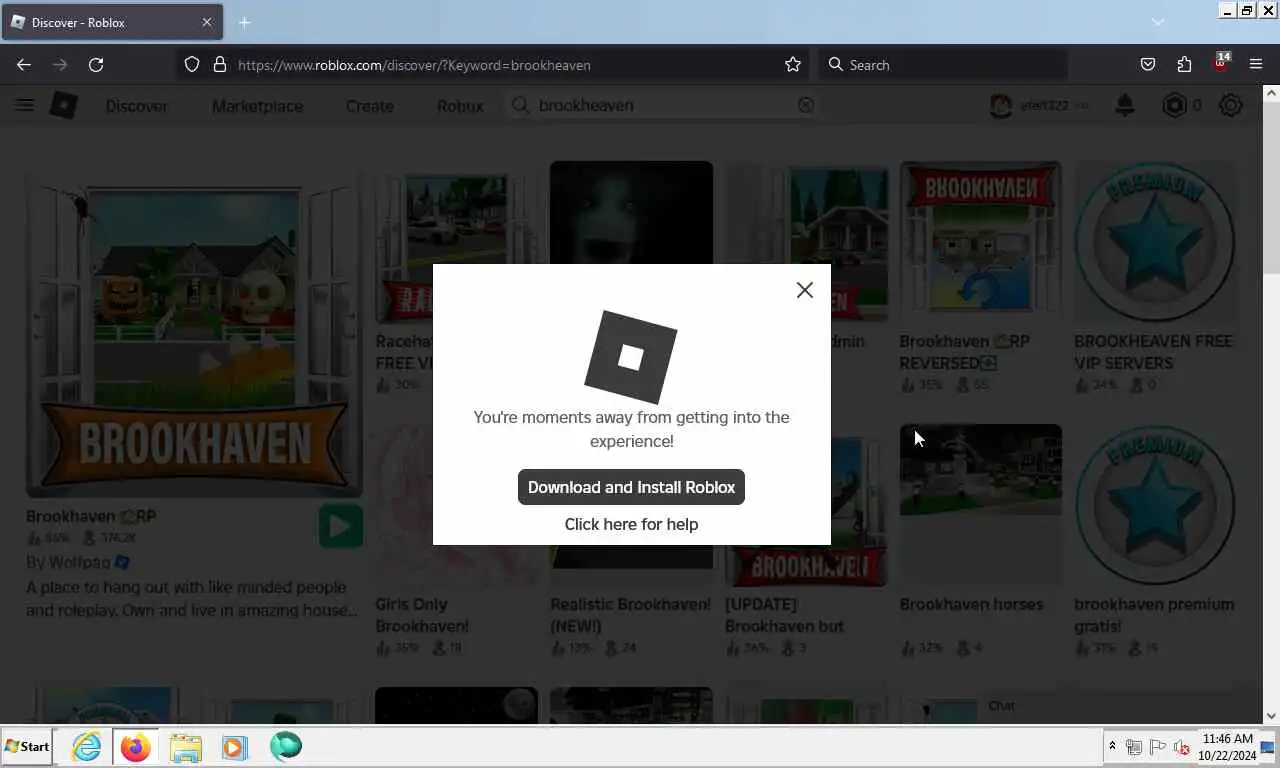Open the notifications bell icon
The image size is (1280, 768).
tap(1125, 105)
